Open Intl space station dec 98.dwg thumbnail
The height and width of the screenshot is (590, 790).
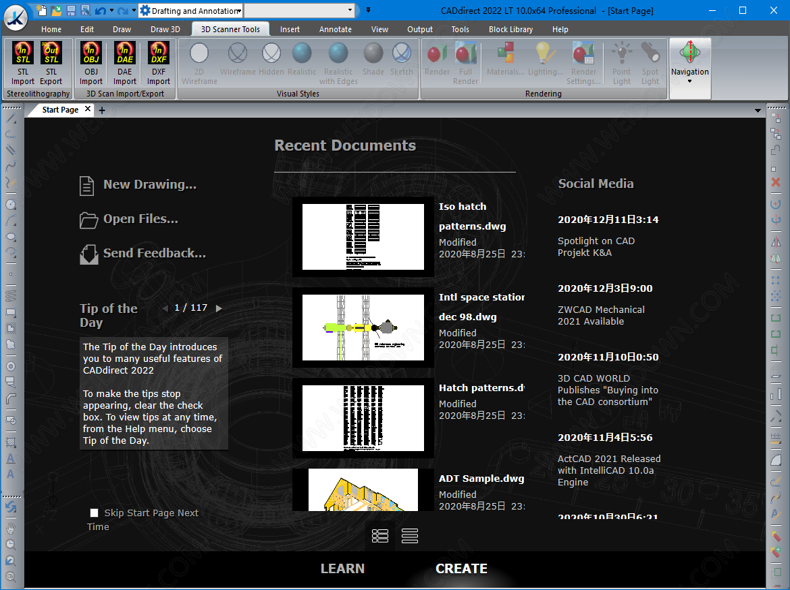(x=363, y=327)
